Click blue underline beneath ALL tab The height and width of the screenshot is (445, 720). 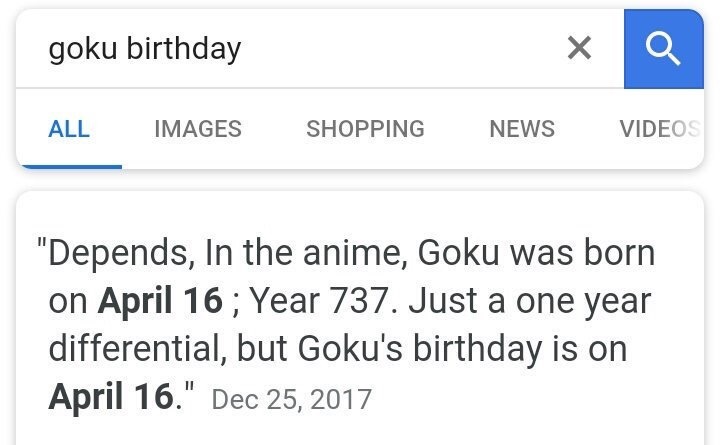(x=69, y=165)
